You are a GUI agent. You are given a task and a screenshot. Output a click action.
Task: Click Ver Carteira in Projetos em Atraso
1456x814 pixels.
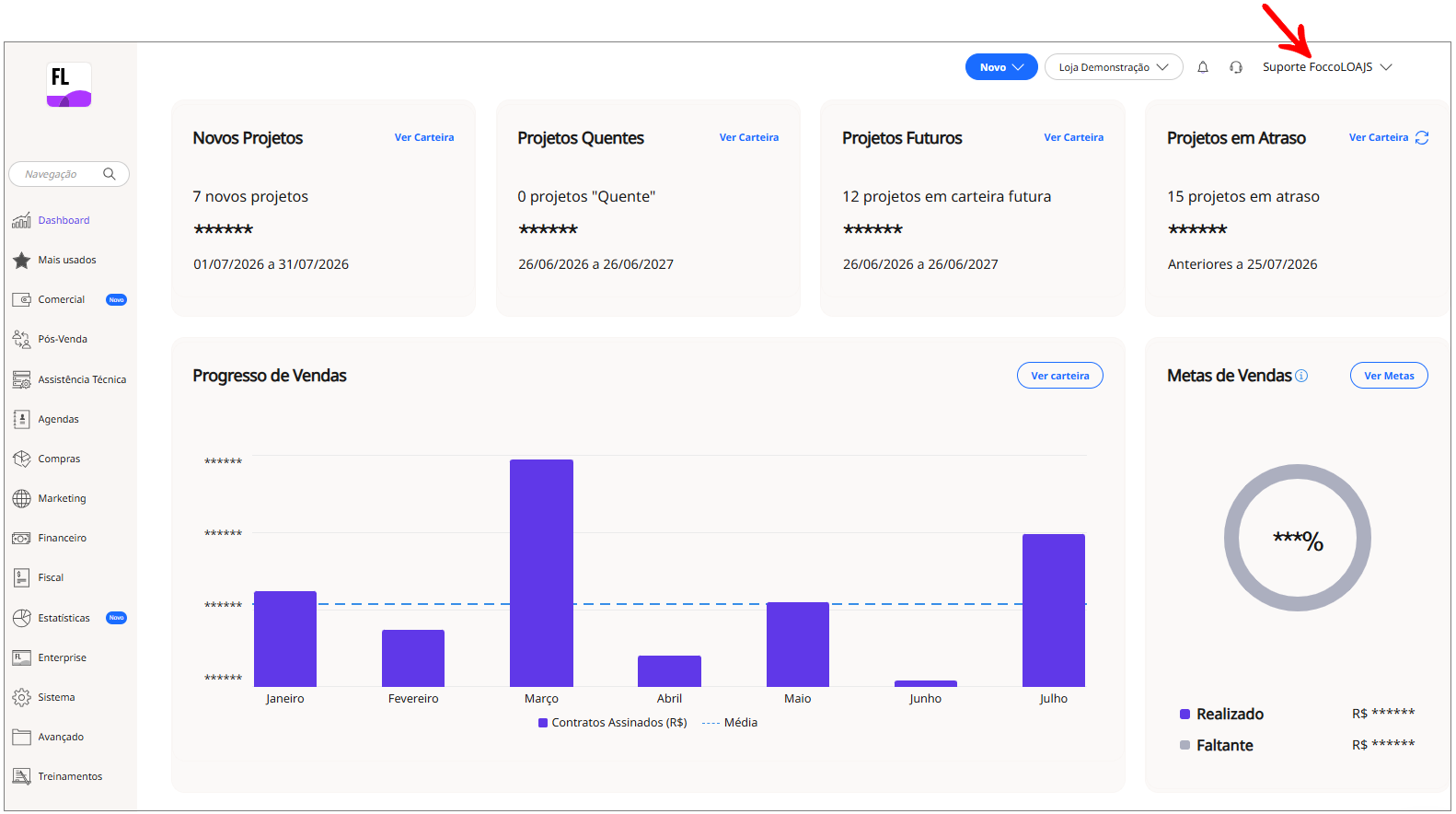point(1379,137)
